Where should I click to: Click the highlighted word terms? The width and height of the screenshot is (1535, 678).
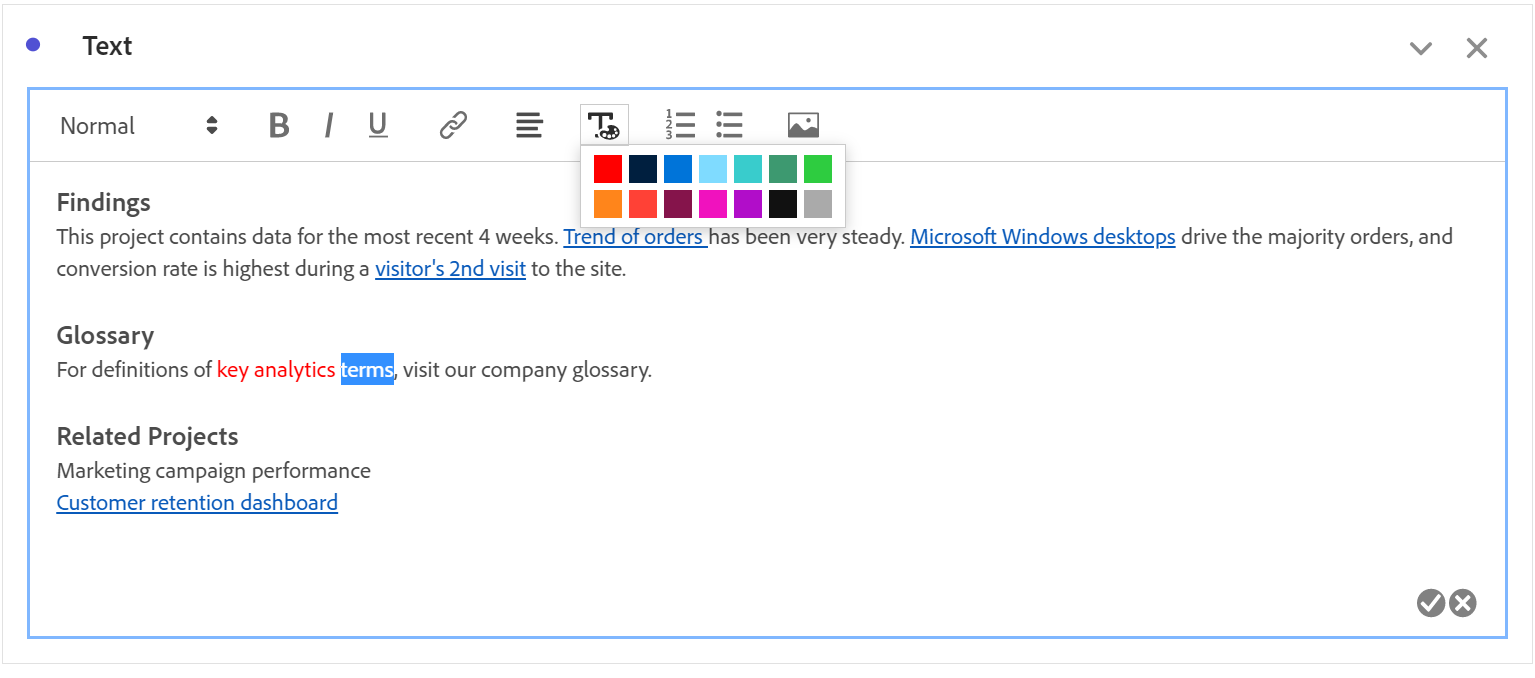(x=367, y=369)
